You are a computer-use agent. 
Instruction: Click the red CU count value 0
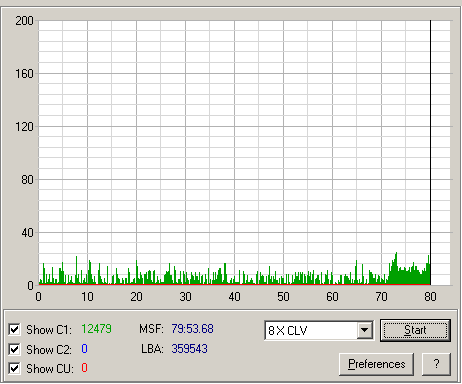[x=84, y=368]
